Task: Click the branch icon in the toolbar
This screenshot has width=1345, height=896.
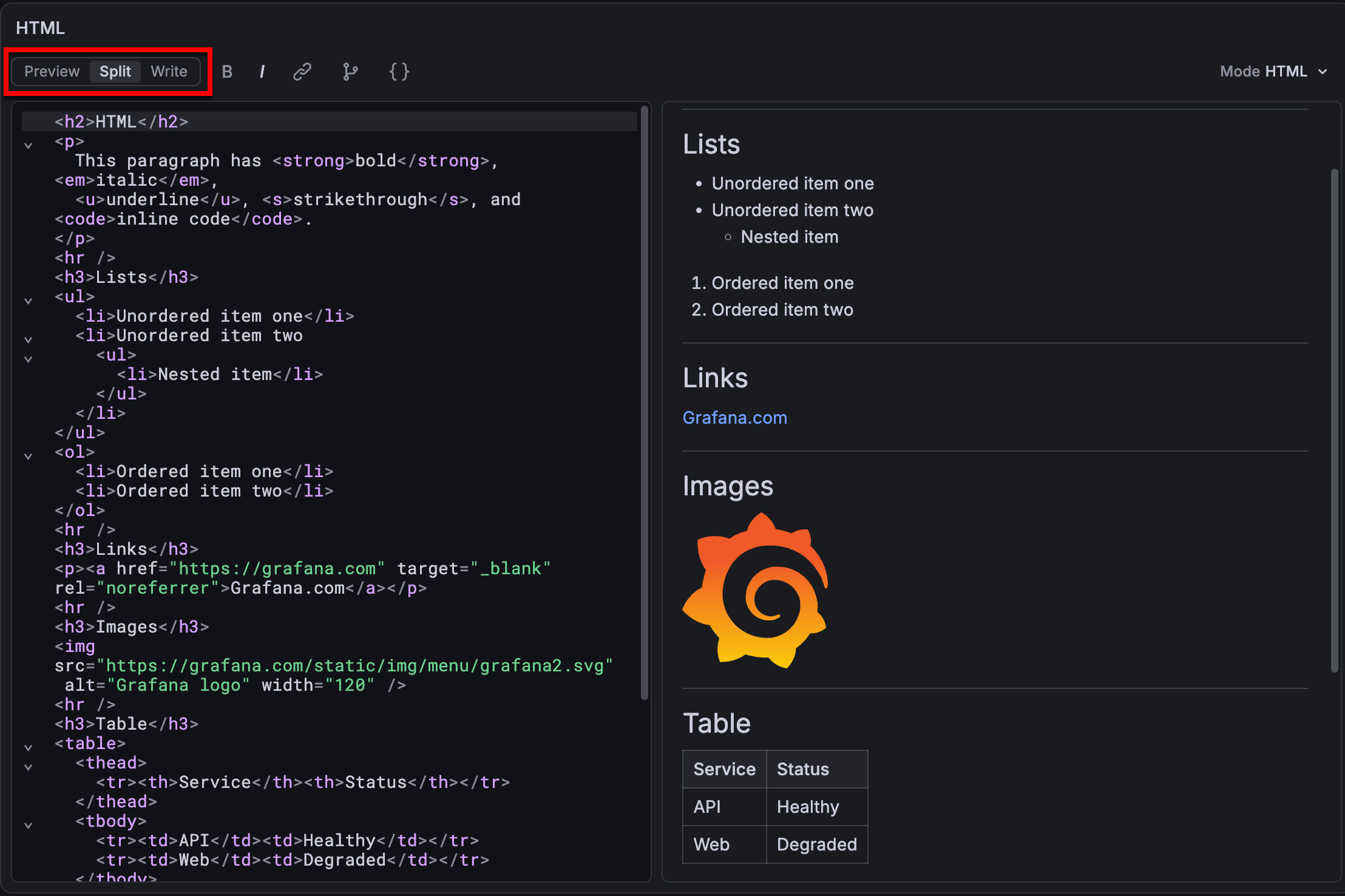Action: (x=350, y=72)
